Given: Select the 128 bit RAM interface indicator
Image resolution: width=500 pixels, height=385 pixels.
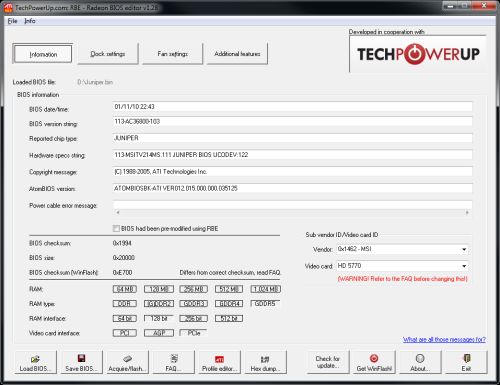Looking at the screenshot, I should click(x=159, y=318).
